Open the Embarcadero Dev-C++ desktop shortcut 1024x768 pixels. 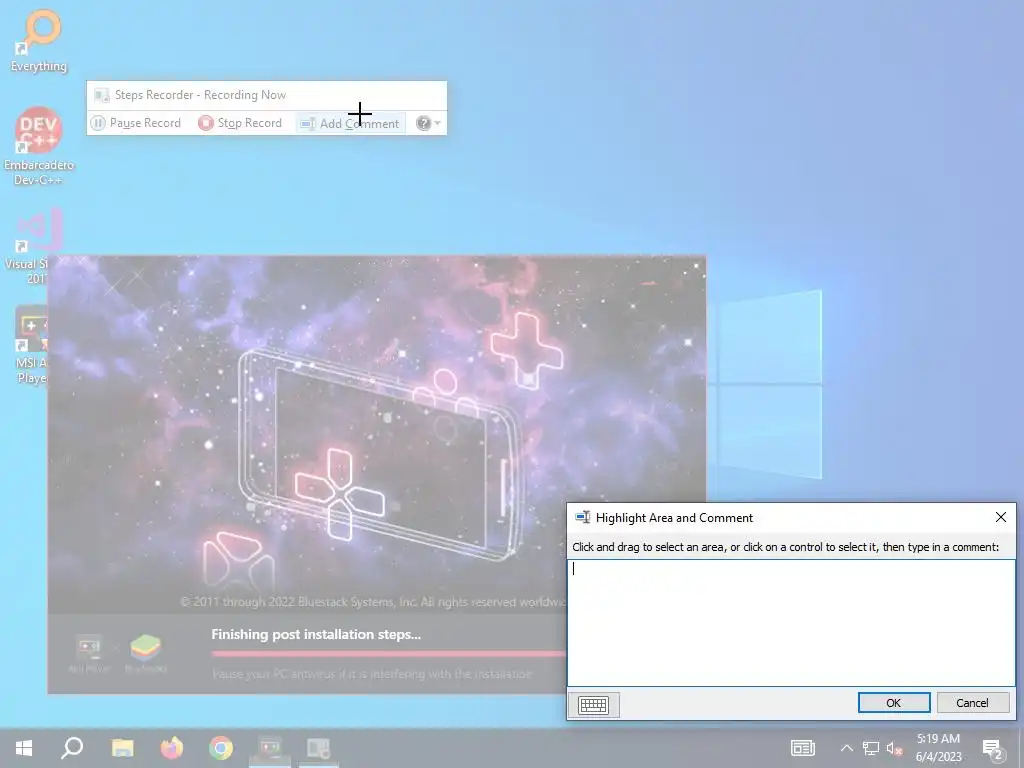pos(39,146)
